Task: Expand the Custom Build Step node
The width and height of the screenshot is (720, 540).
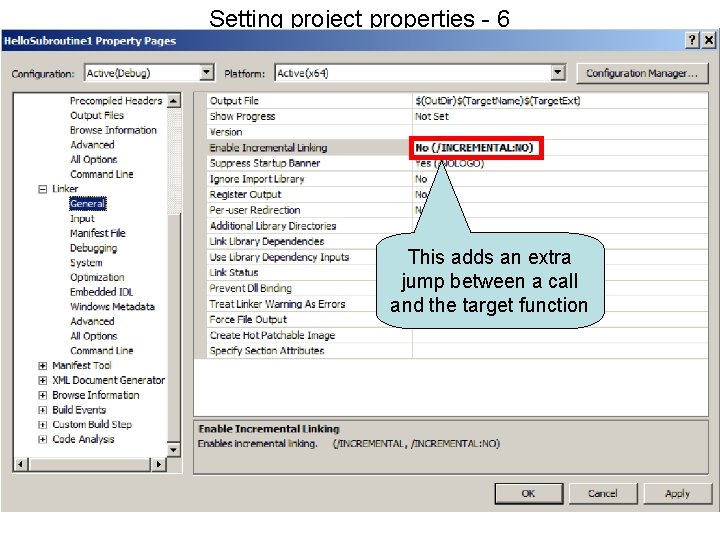Action: point(42,425)
